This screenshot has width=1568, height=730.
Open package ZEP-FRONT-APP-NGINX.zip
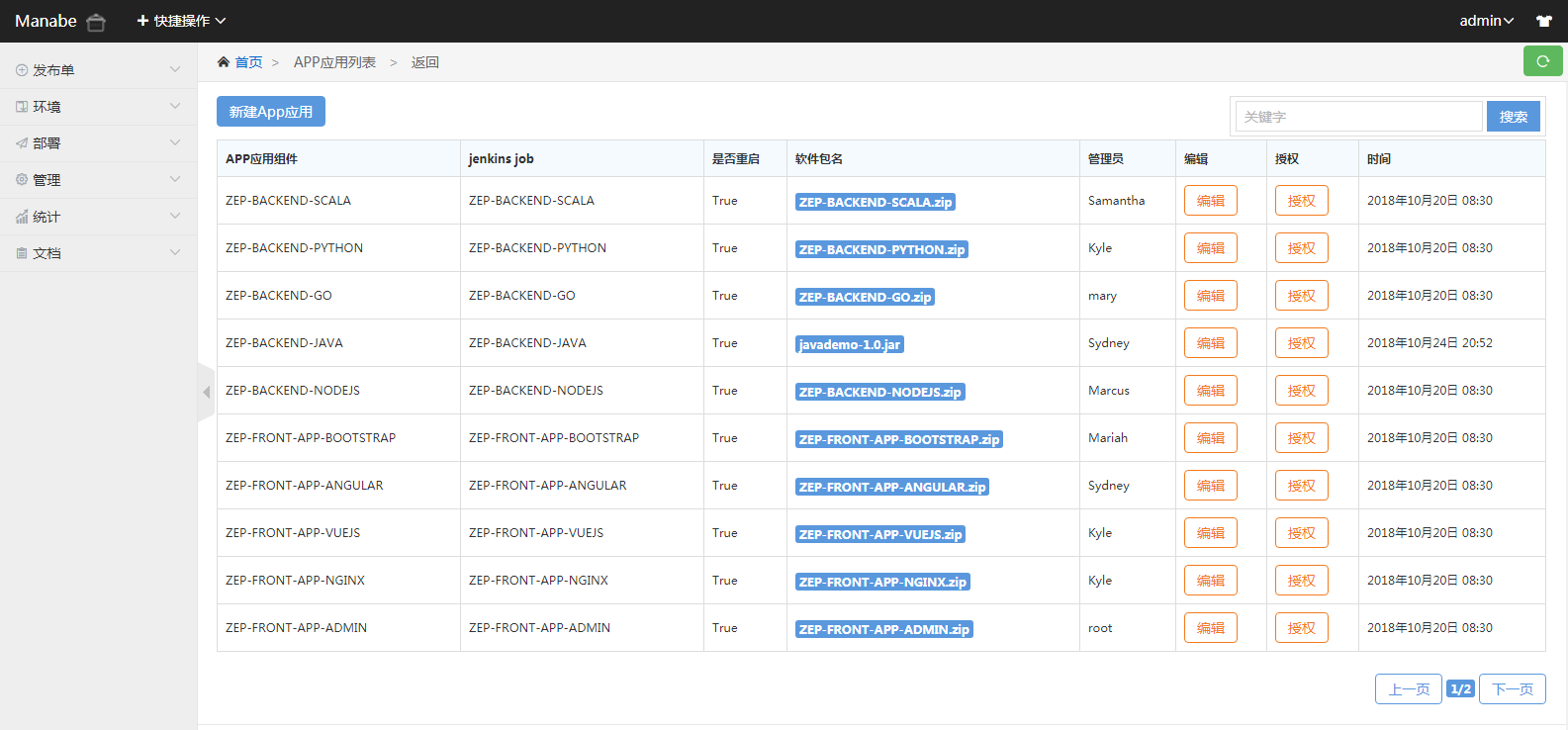[882, 582]
